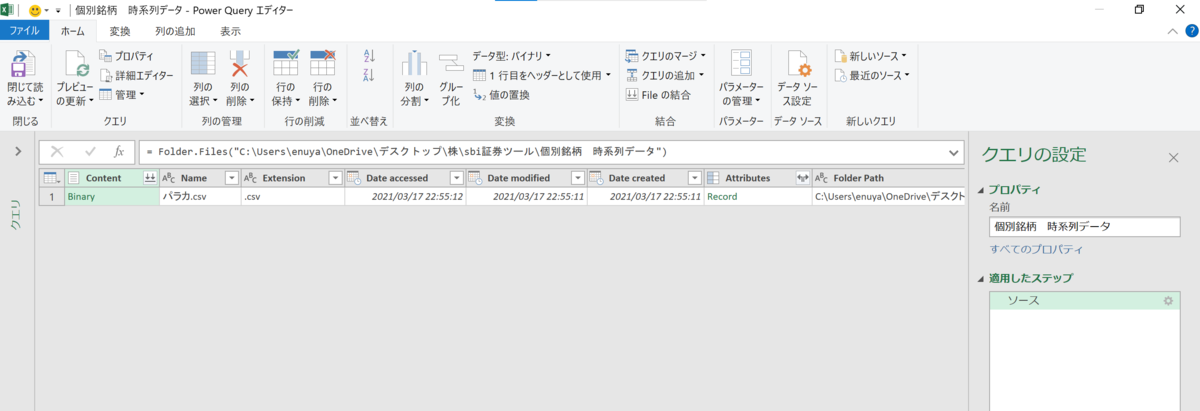Expand the クエリ navigation pane chevron

(x=17, y=152)
